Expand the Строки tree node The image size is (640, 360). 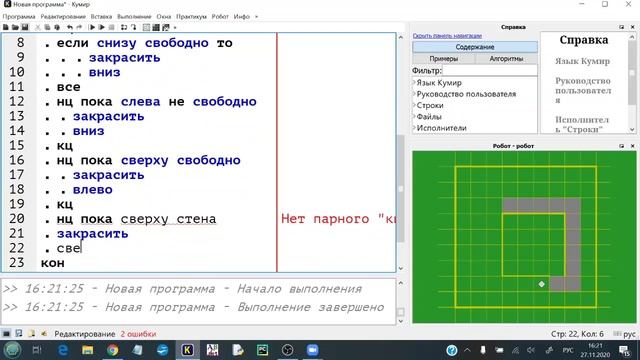pos(414,105)
